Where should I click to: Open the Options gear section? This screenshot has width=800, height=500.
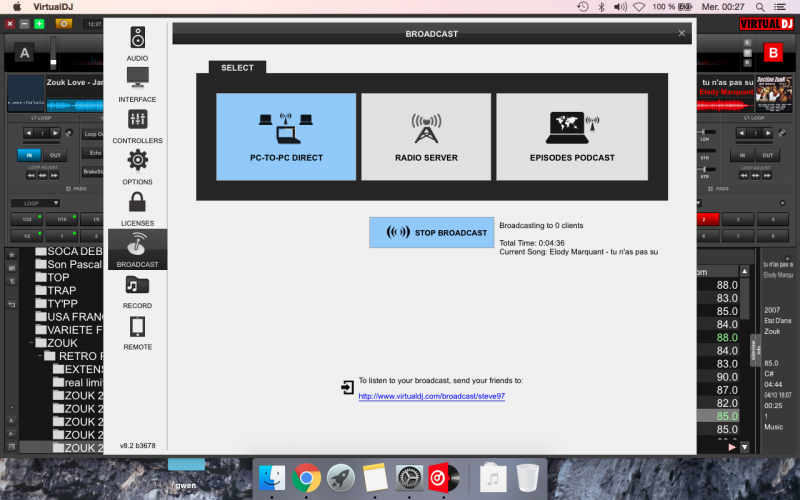click(x=137, y=167)
